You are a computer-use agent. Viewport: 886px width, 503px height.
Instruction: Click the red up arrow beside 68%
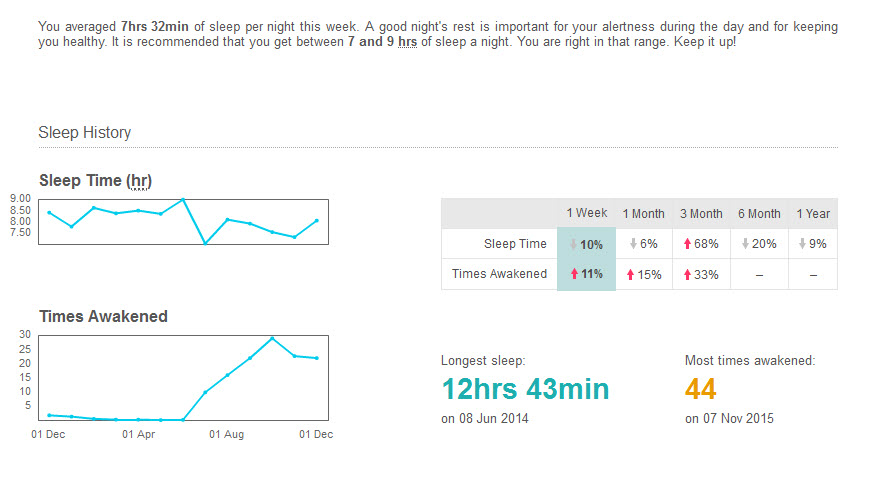[686, 244]
